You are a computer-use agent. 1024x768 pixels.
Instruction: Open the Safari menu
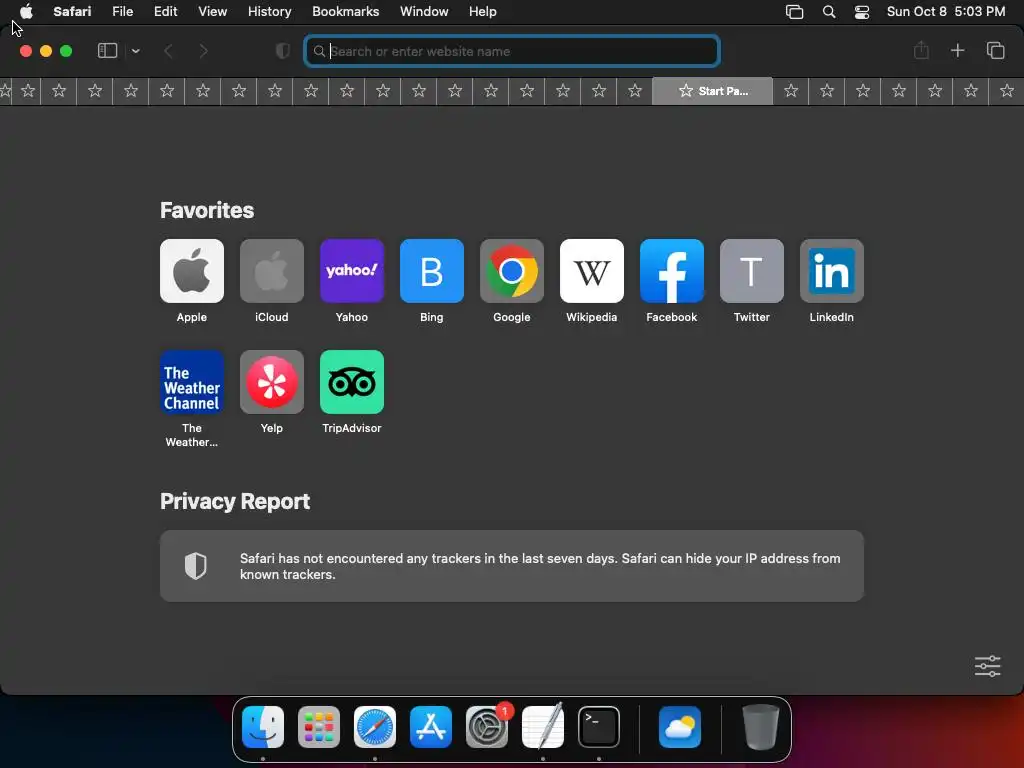coord(72,12)
